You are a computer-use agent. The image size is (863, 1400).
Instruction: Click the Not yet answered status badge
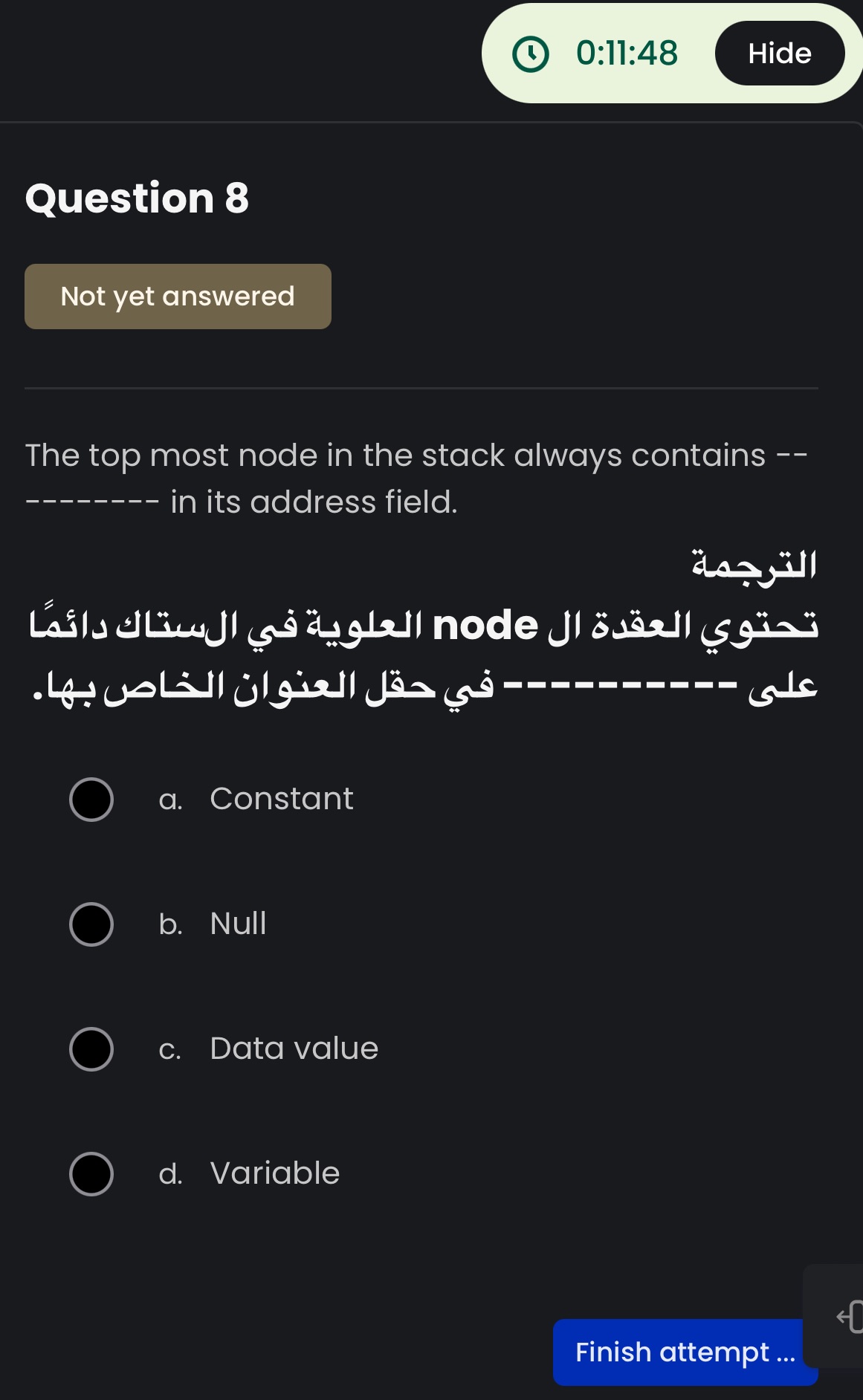[178, 296]
